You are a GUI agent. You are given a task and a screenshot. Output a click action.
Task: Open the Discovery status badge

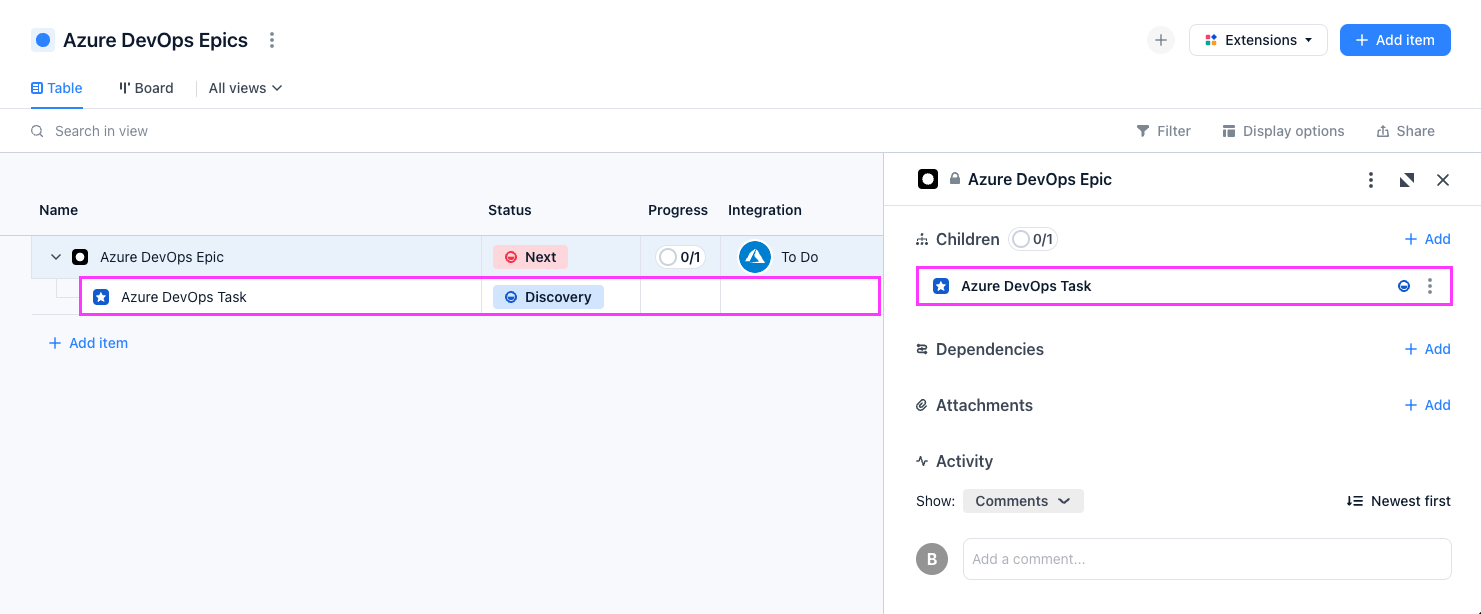coord(548,297)
